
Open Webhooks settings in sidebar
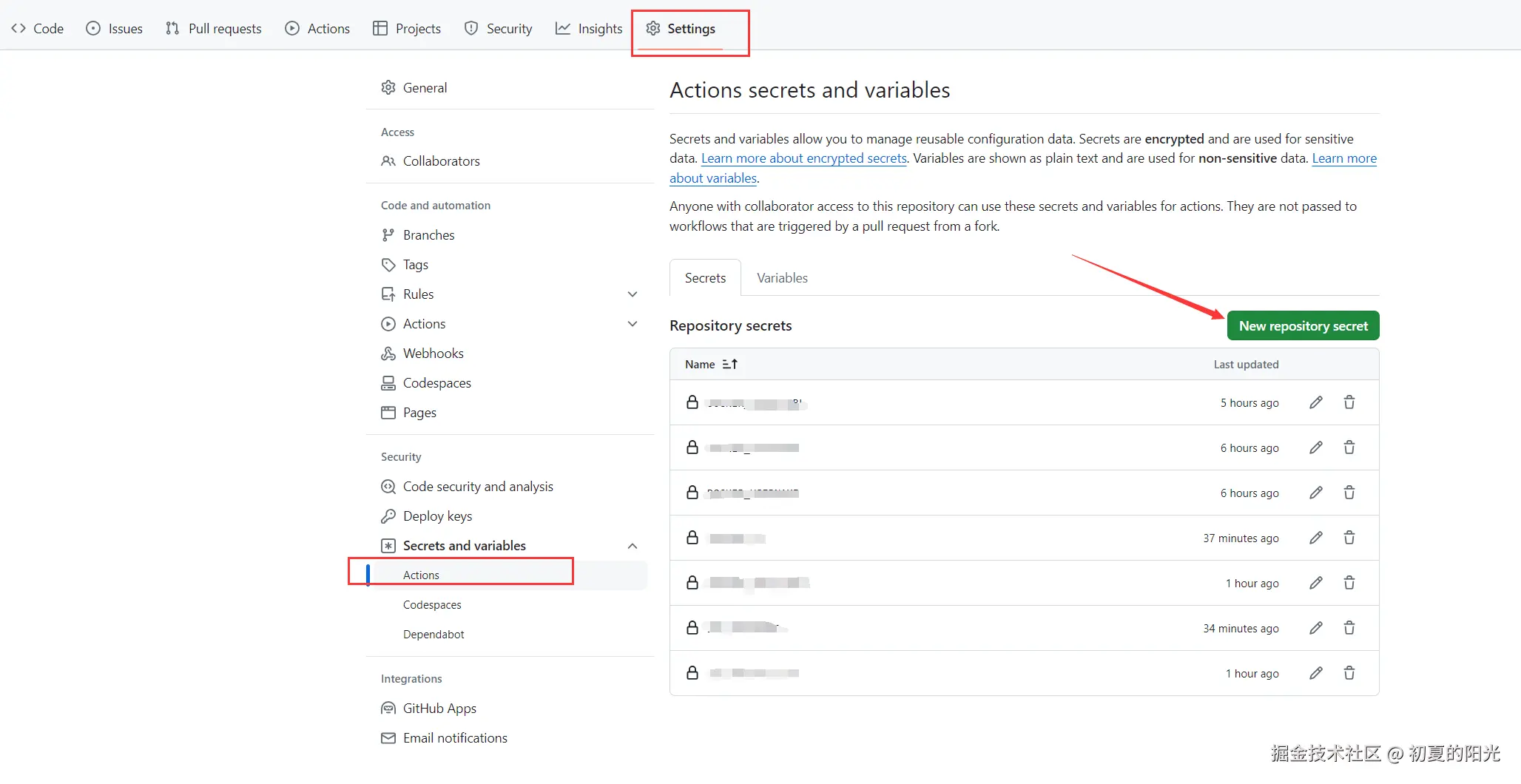433,354
